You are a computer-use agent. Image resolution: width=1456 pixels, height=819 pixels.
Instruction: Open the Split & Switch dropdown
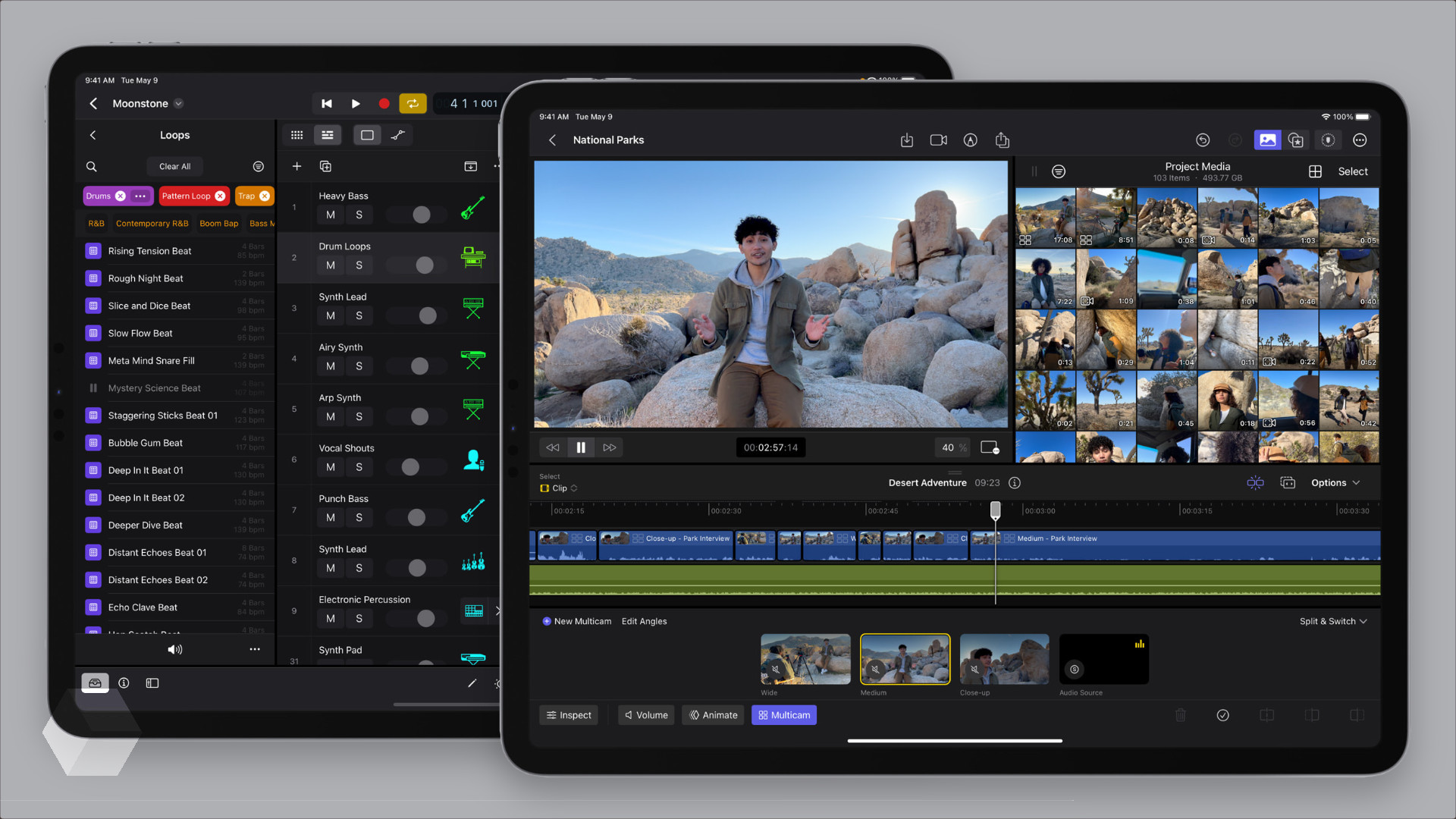(1332, 621)
